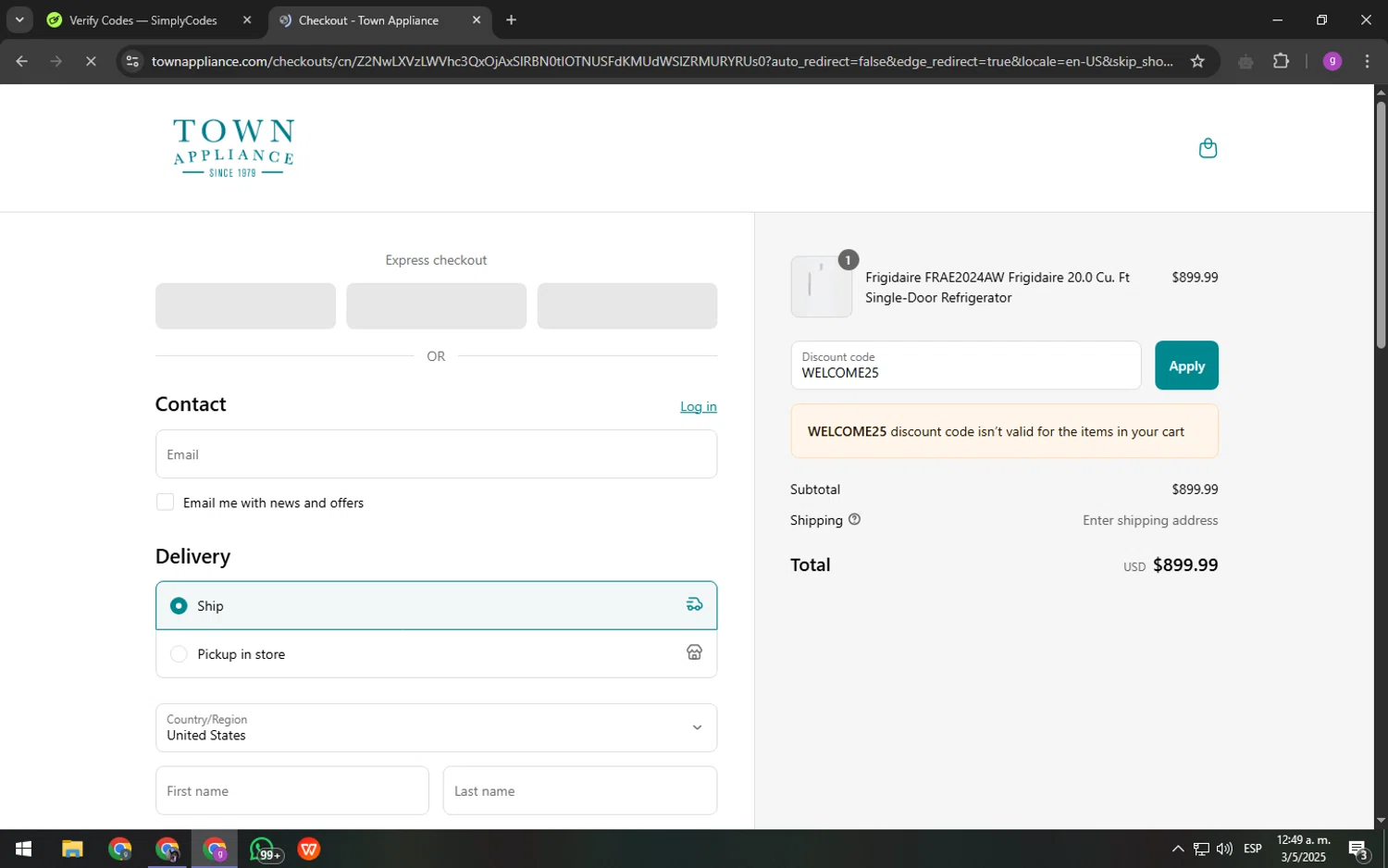1388x868 pixels.
Task: Focus the Email input field
Action: [436, 453]
